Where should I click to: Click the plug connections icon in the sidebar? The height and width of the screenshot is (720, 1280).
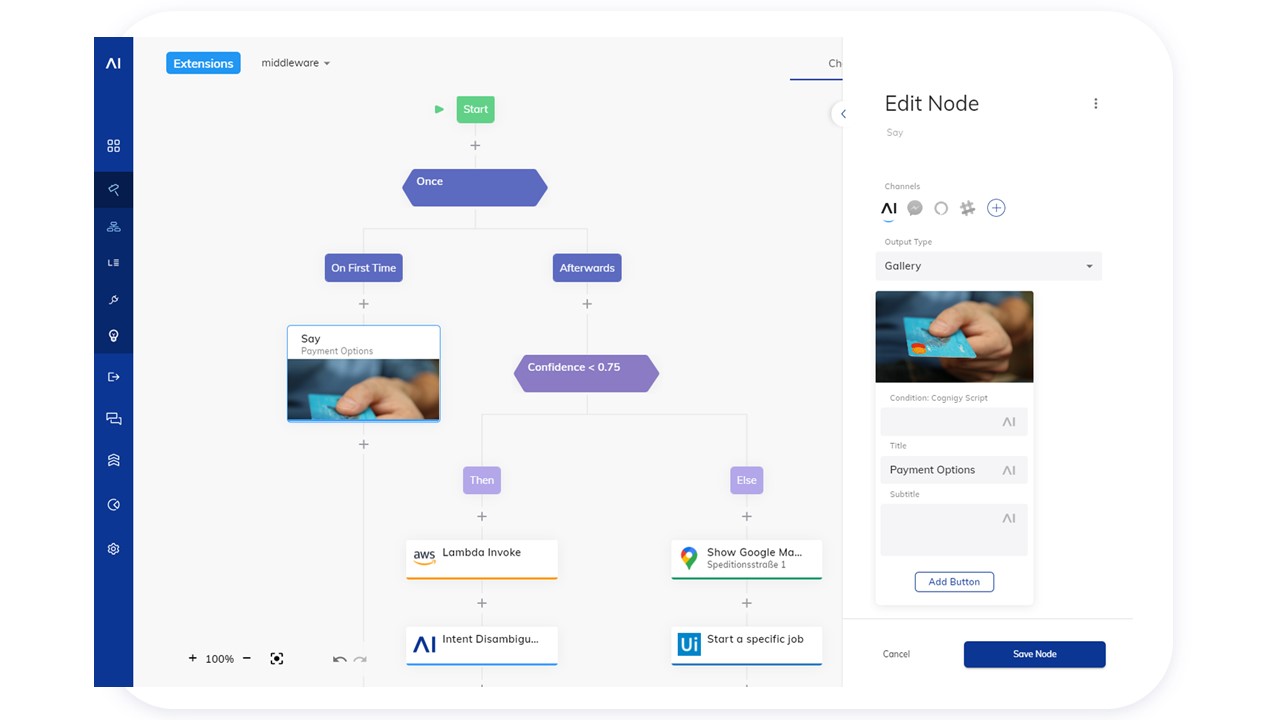pos(113,300)
